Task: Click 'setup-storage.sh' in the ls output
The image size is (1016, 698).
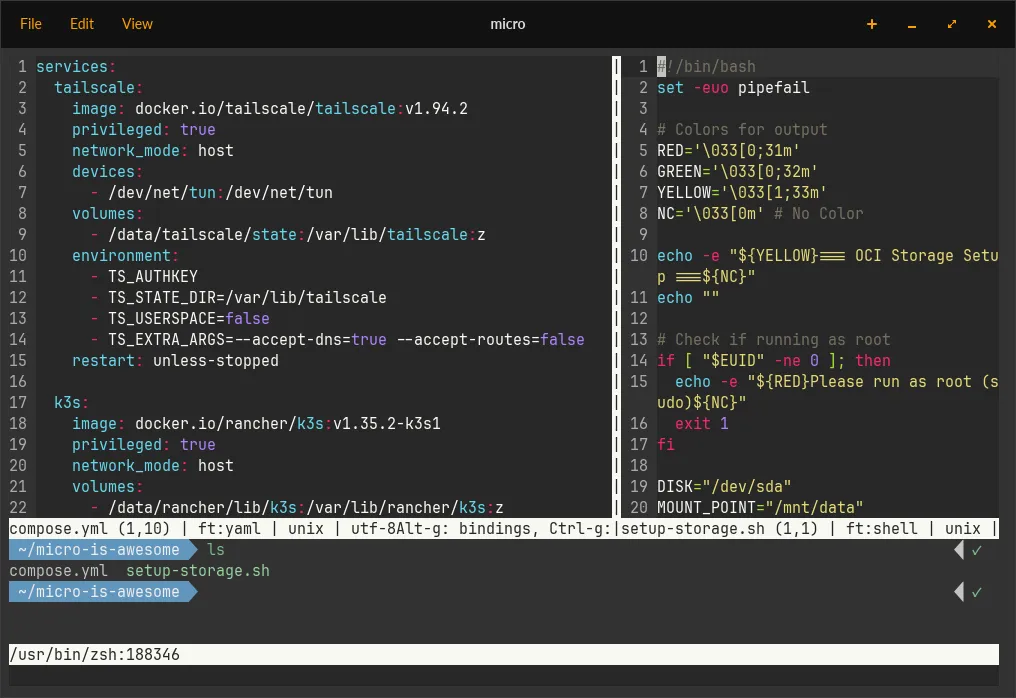Action: coord(198,571)
